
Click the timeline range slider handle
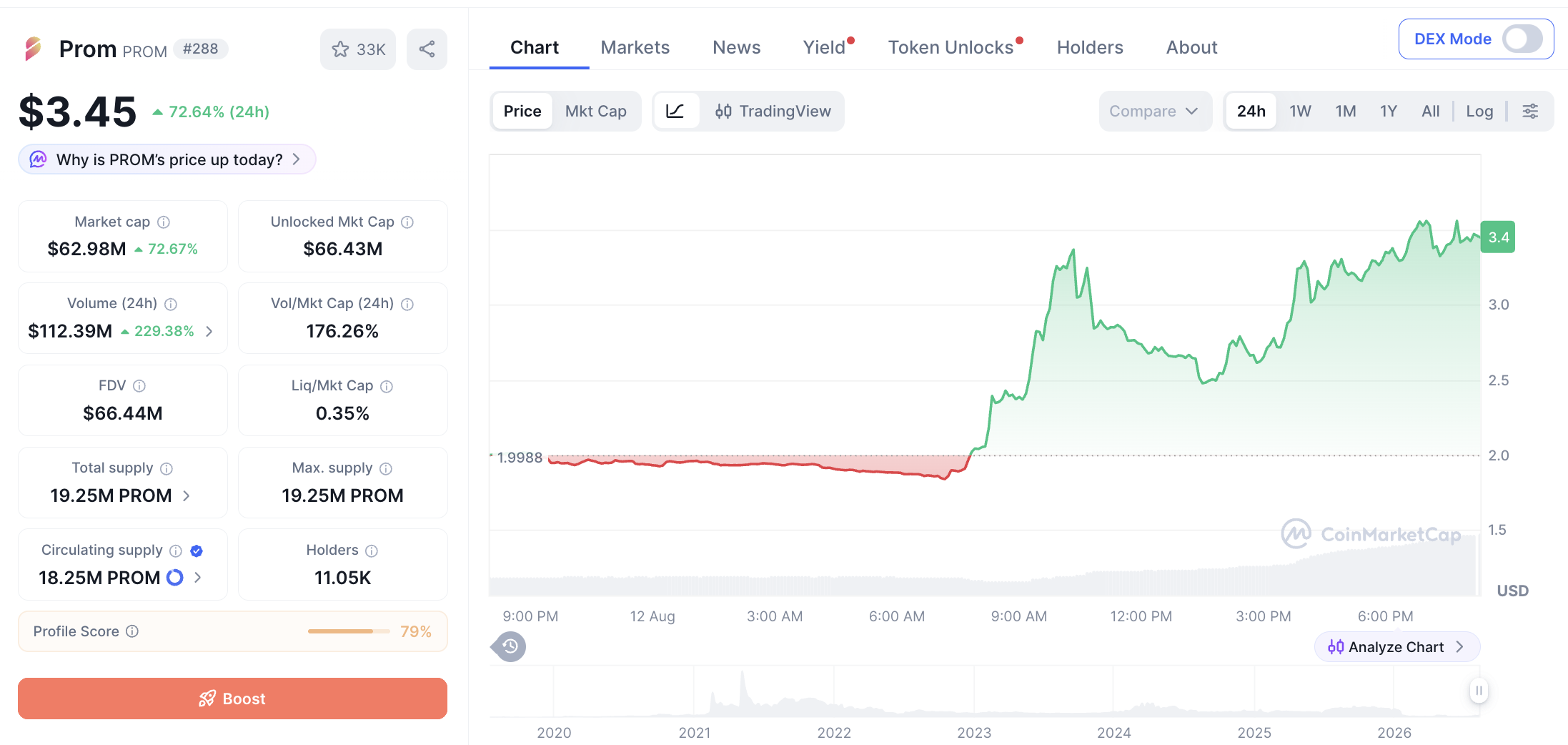tap(1479, 691)
